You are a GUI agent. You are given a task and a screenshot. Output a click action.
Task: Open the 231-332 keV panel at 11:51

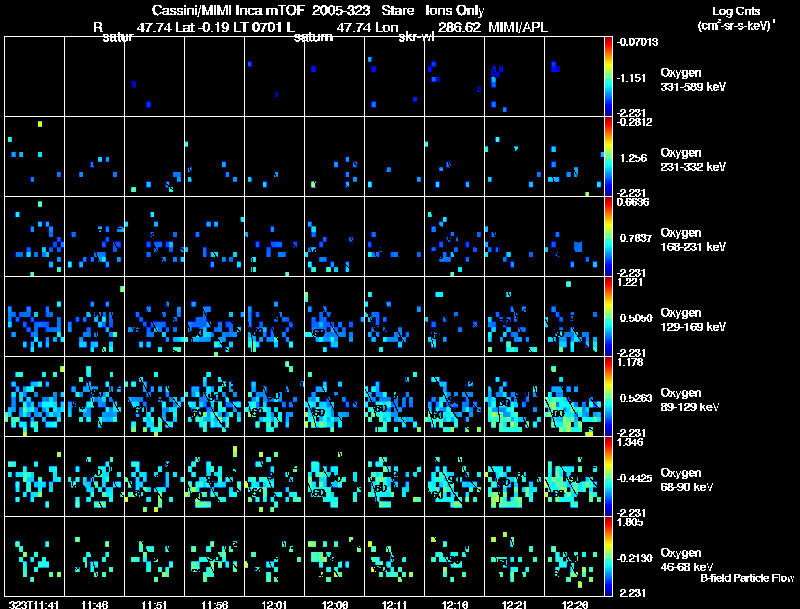155,156
